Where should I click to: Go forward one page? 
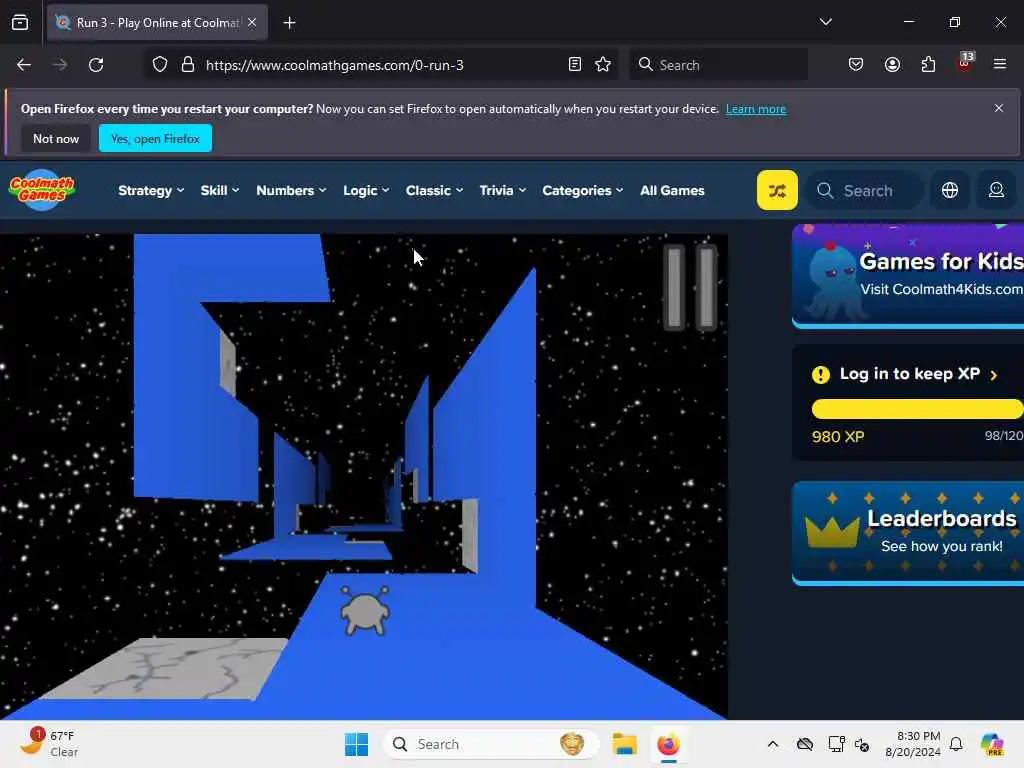(59, 65)
